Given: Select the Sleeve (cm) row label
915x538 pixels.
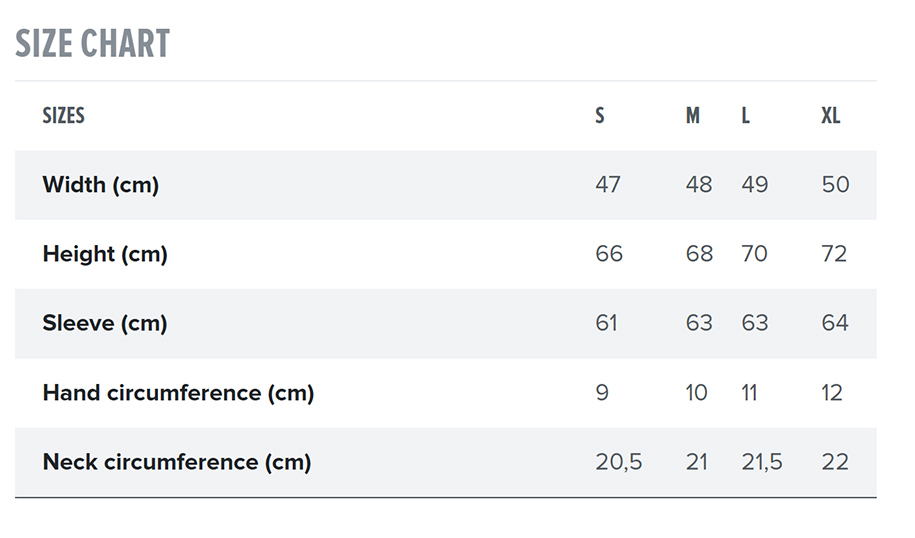Looking at the screenshot, I should coord(105,323).
